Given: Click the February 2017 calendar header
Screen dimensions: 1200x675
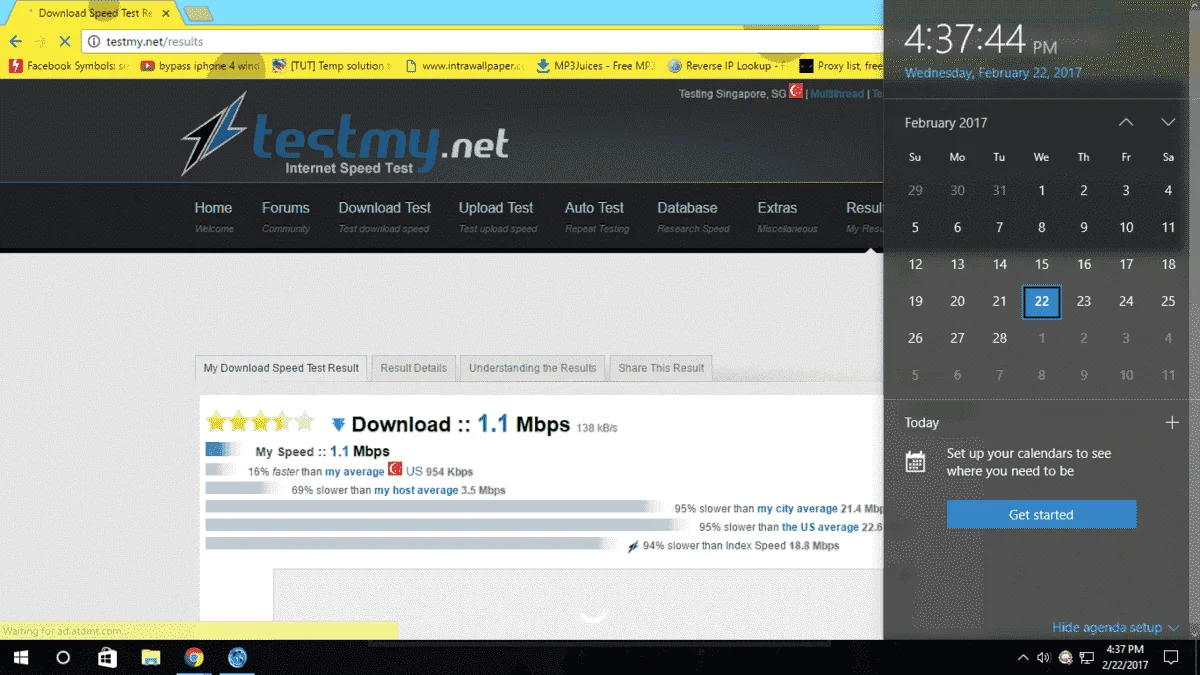Looking at the screenshot, I should point(946,123).
